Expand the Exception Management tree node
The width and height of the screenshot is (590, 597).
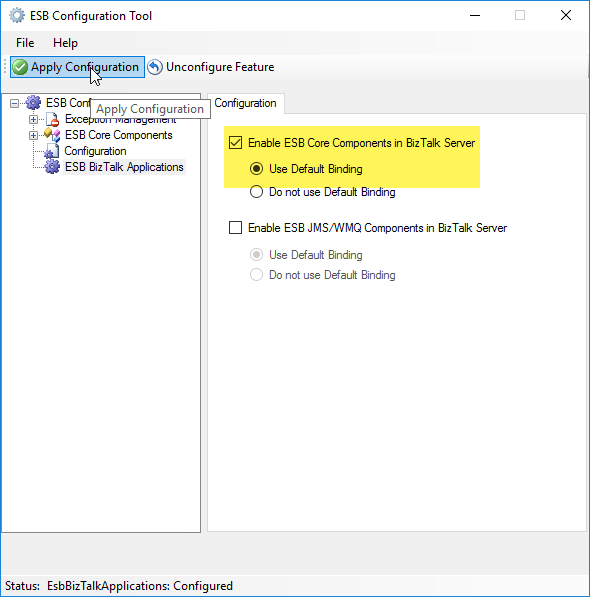(33, 120)
